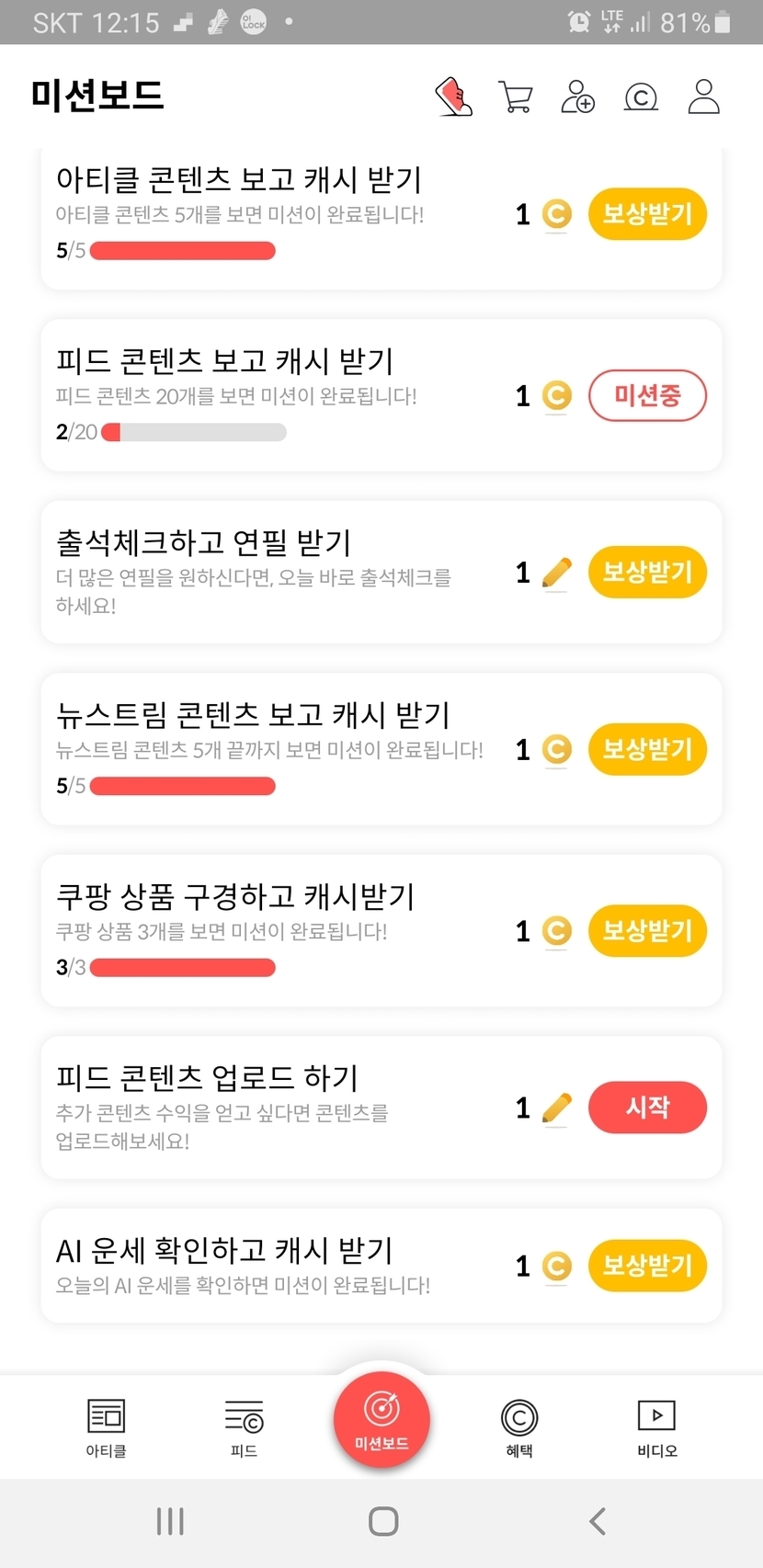Tap the 피드 콘텐츠 2/20 progress bar
763x1568 pixels.
pos(193,432)
